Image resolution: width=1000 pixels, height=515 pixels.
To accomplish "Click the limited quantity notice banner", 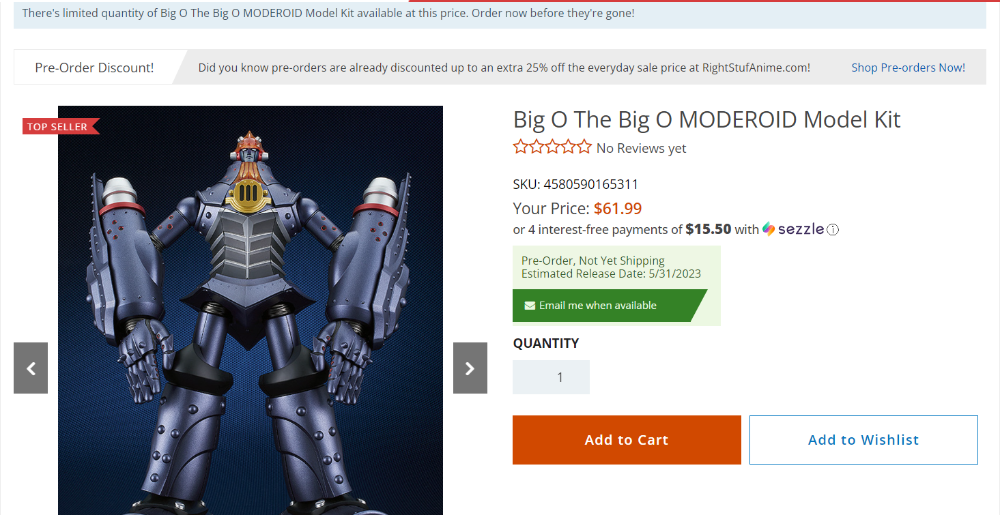I will coord(500,13).
